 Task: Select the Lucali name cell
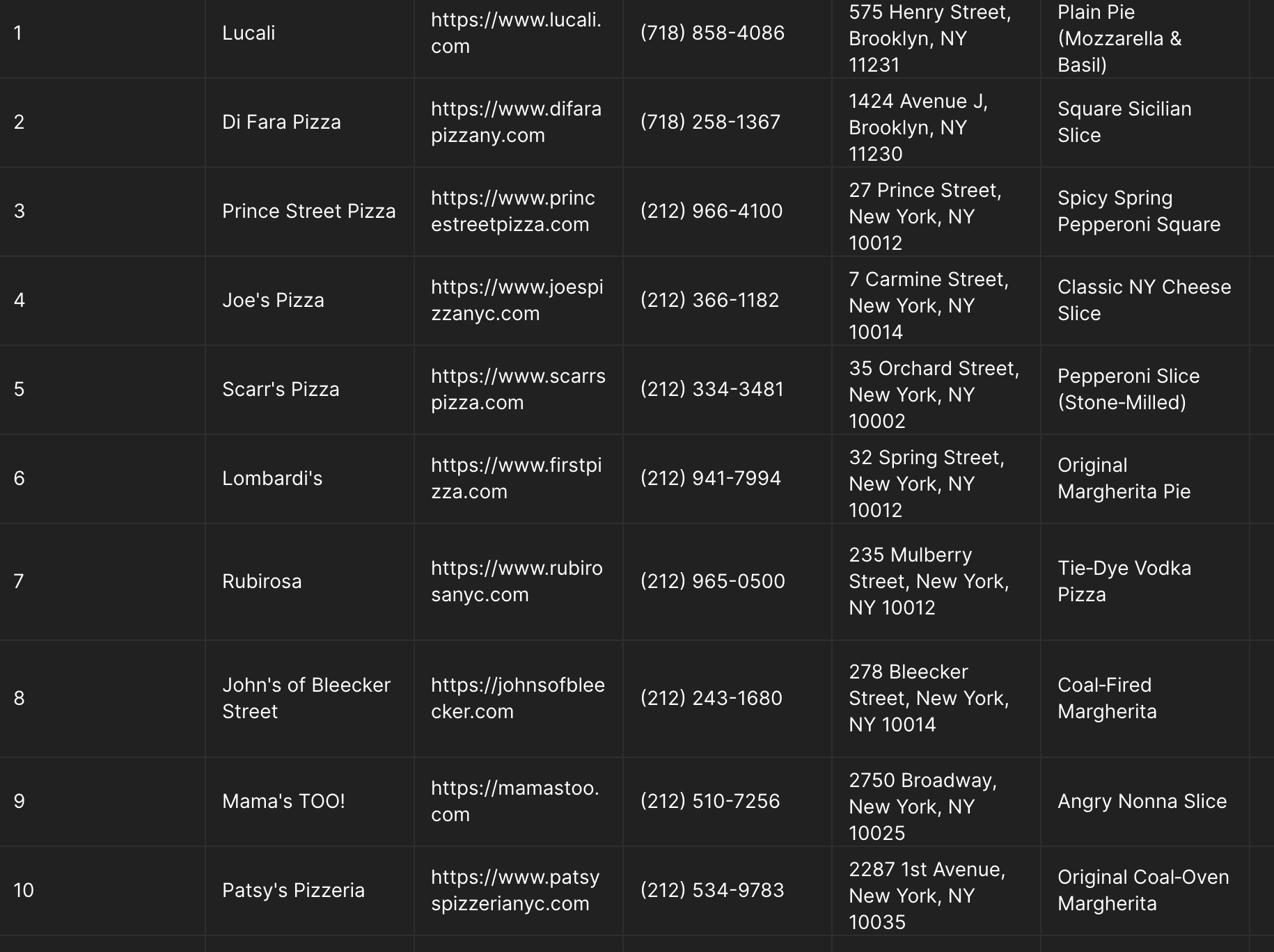pyautogui.click(x=249, y=33)
